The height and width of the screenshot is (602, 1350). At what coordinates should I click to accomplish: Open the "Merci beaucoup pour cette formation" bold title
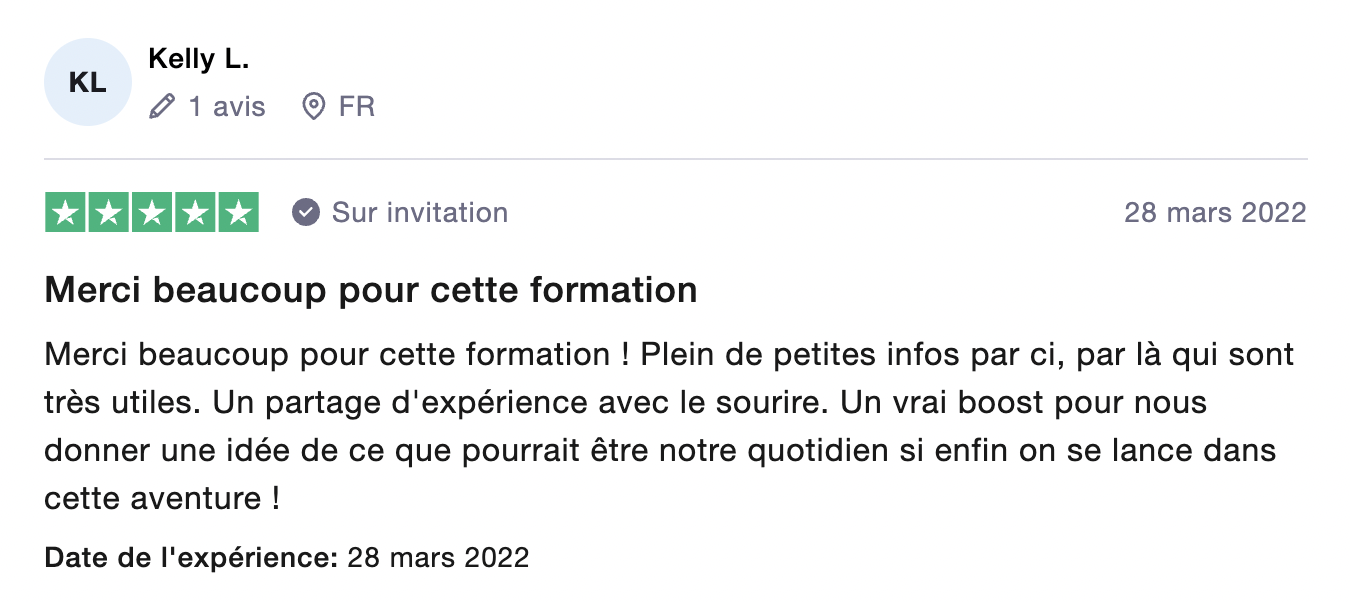pyautogui.click(x=371, y=291)
